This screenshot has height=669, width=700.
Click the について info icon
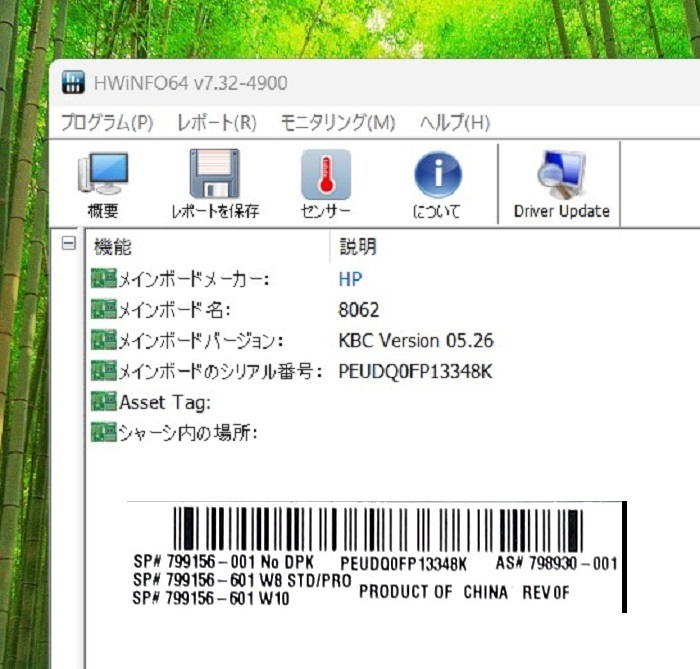point(438,175)
